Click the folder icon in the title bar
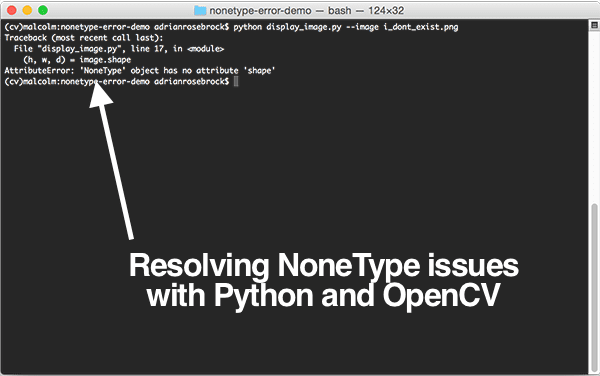This screenshot has height=376, width=600. [200, 10]
